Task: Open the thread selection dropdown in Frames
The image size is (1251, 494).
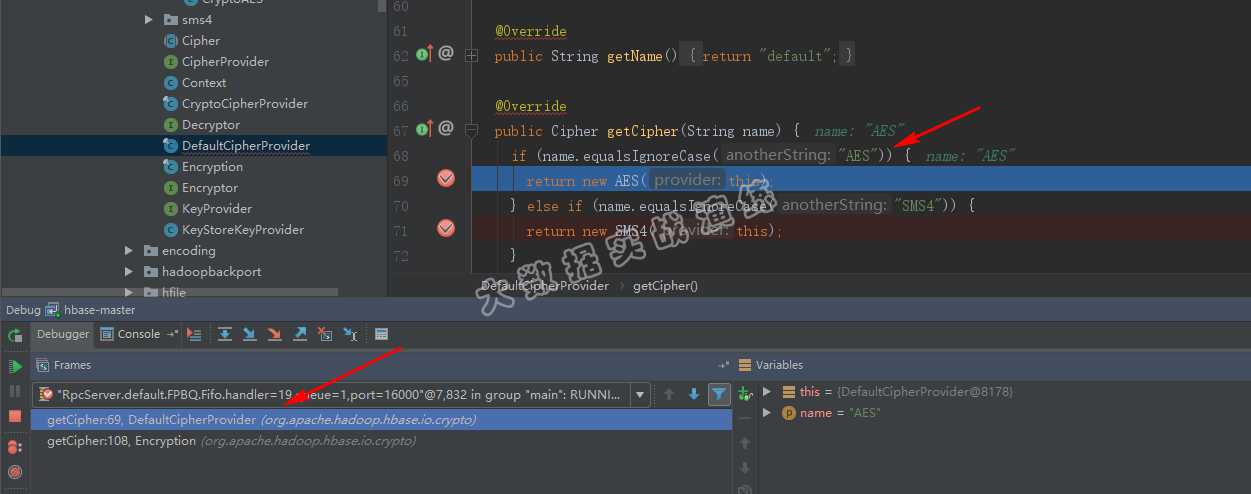Action: (640, 395)
